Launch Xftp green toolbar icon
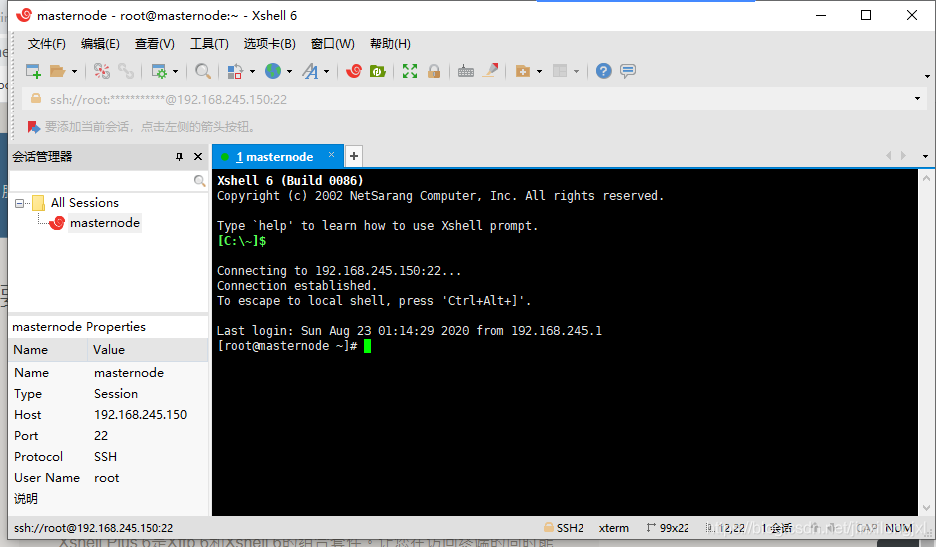 pyautogui.click(x=378, y=71)
